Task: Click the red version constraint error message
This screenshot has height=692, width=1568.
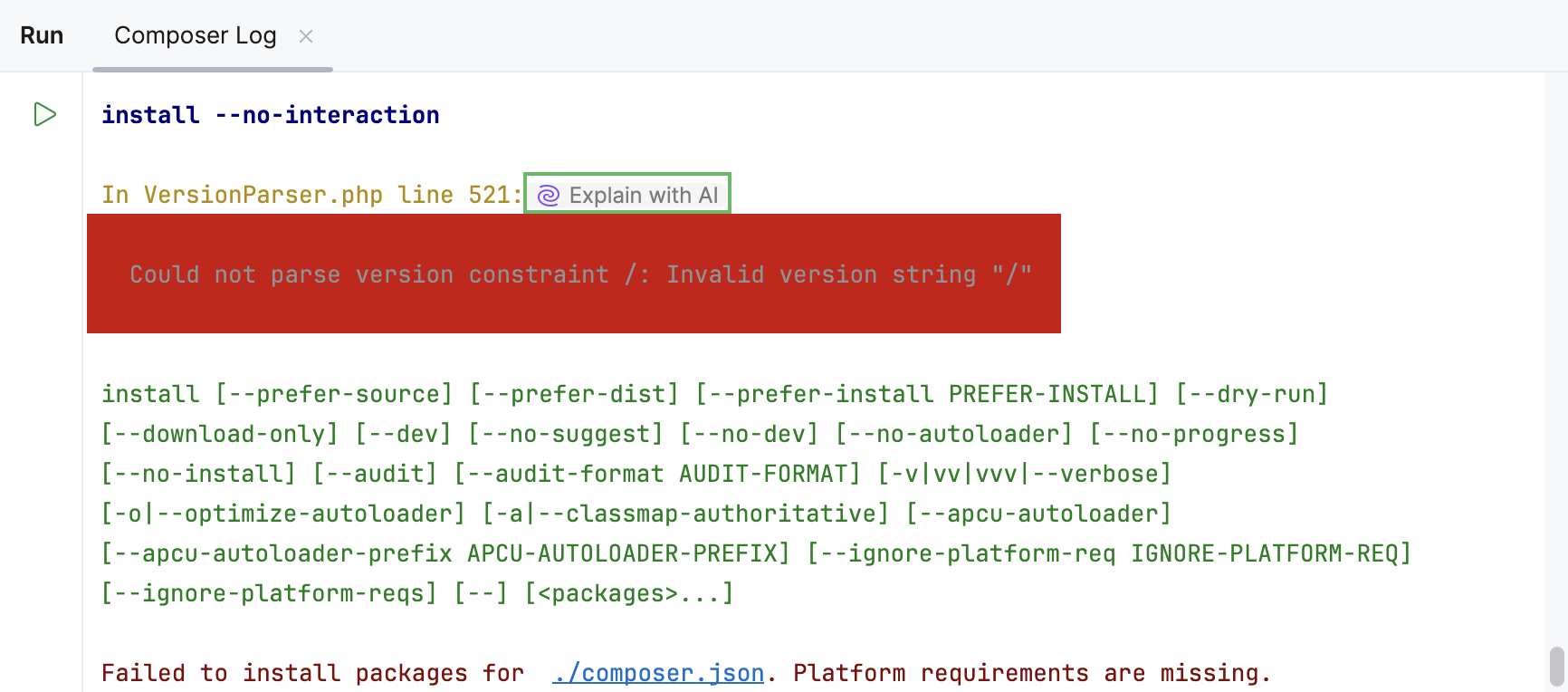Action: (x=579, y=274)
